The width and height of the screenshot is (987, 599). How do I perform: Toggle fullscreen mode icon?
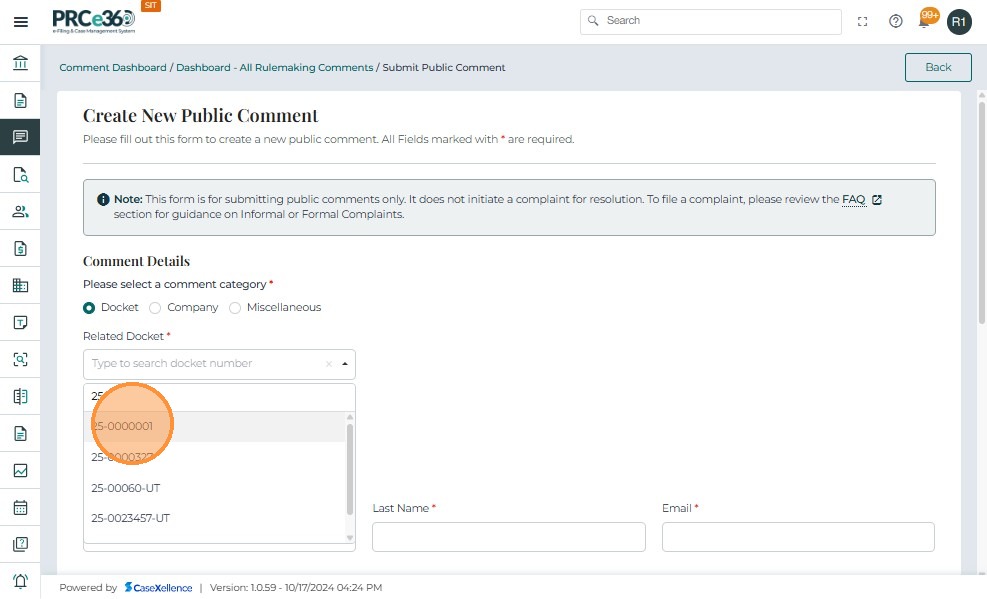coord(863,21)
